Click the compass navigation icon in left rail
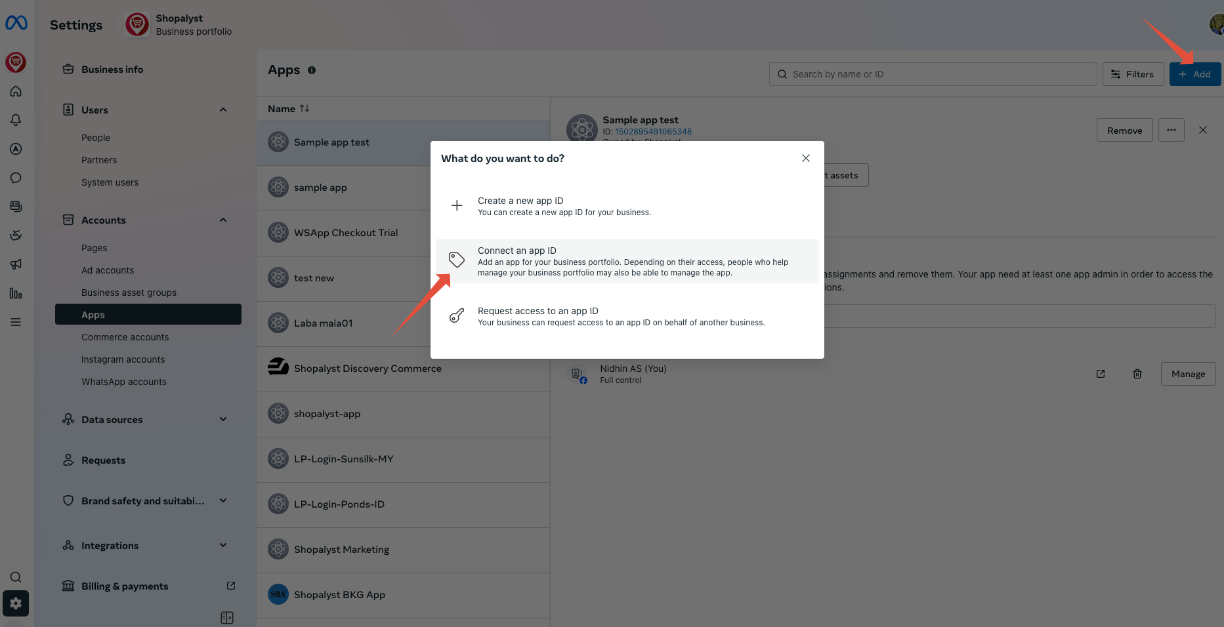Image resolution: width=1224 pixels, height=627 pixels. tap(15, 149)
